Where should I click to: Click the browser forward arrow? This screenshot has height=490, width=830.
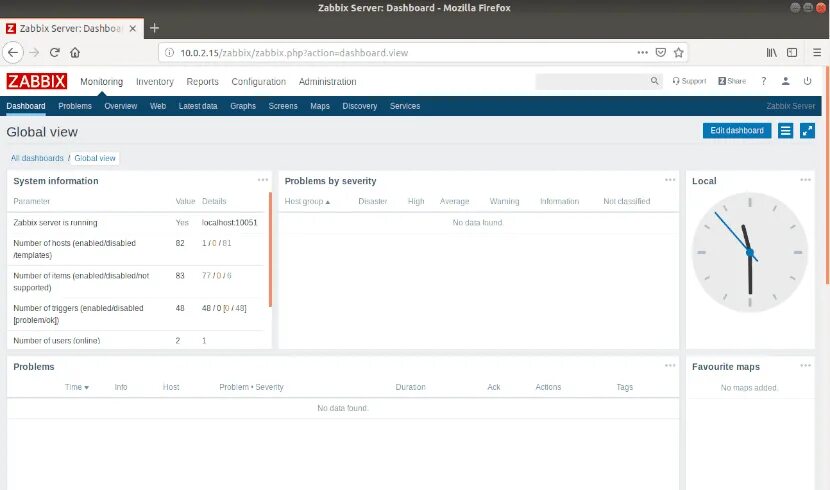(x=34, y=52)
